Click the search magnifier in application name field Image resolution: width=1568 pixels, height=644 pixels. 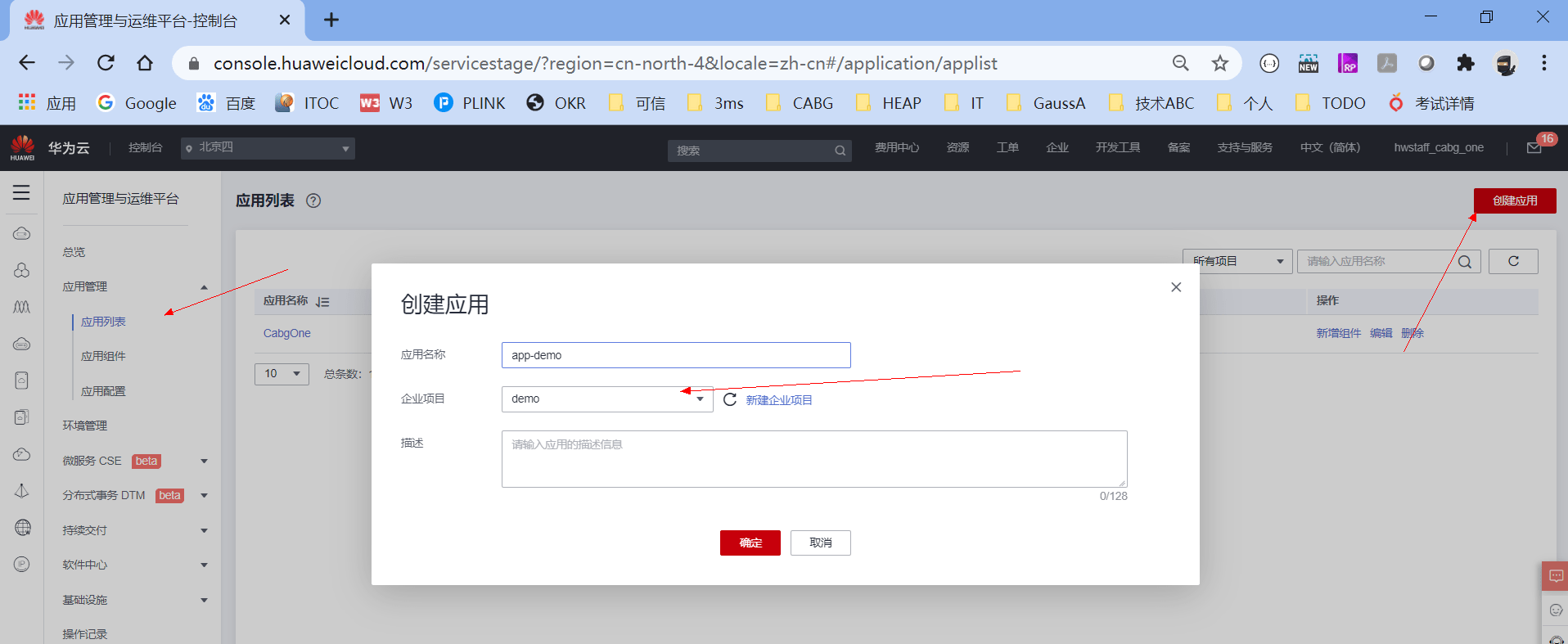1465,262
